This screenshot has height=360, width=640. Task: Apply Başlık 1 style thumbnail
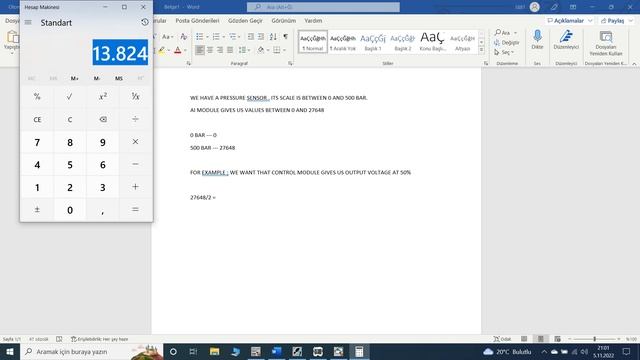point(373,42)
